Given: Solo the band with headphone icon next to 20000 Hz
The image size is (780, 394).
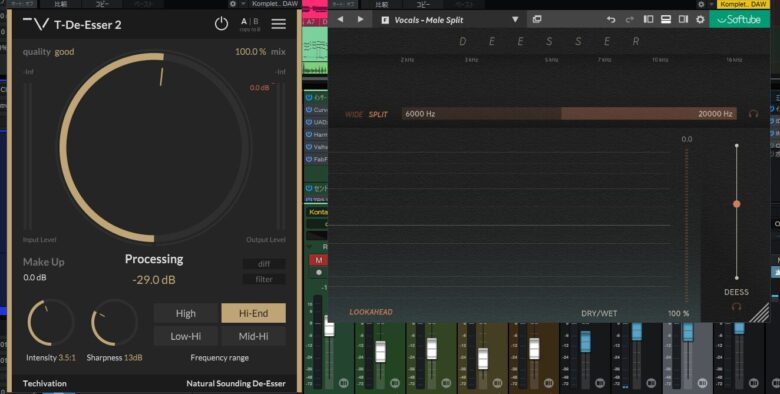Looking at the screenshot, I should 753,114.
